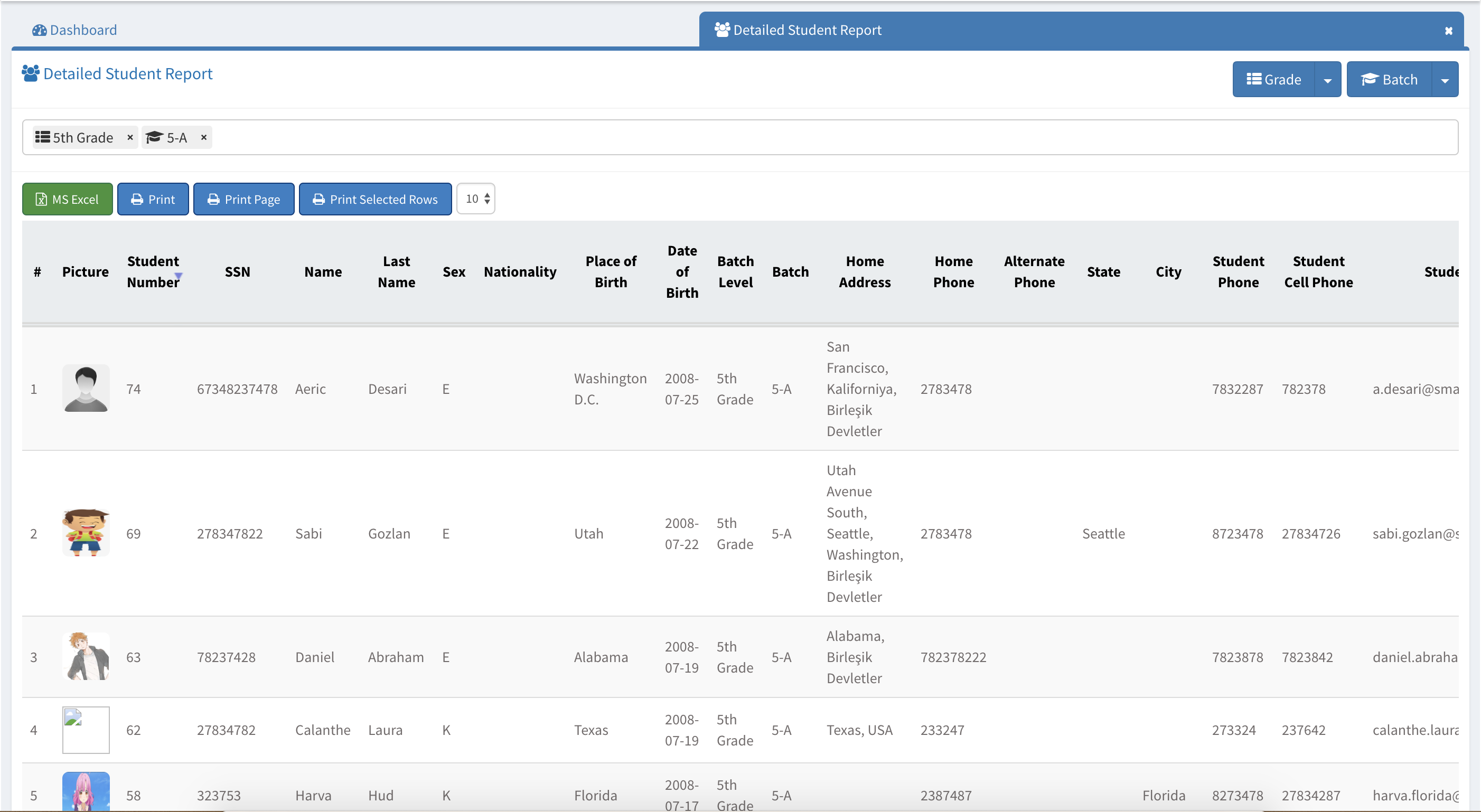Click Calanthe Laura's broken image placeholder
Image resolution: width=1481 pixels, height=812 pixels.
point(86,730)
